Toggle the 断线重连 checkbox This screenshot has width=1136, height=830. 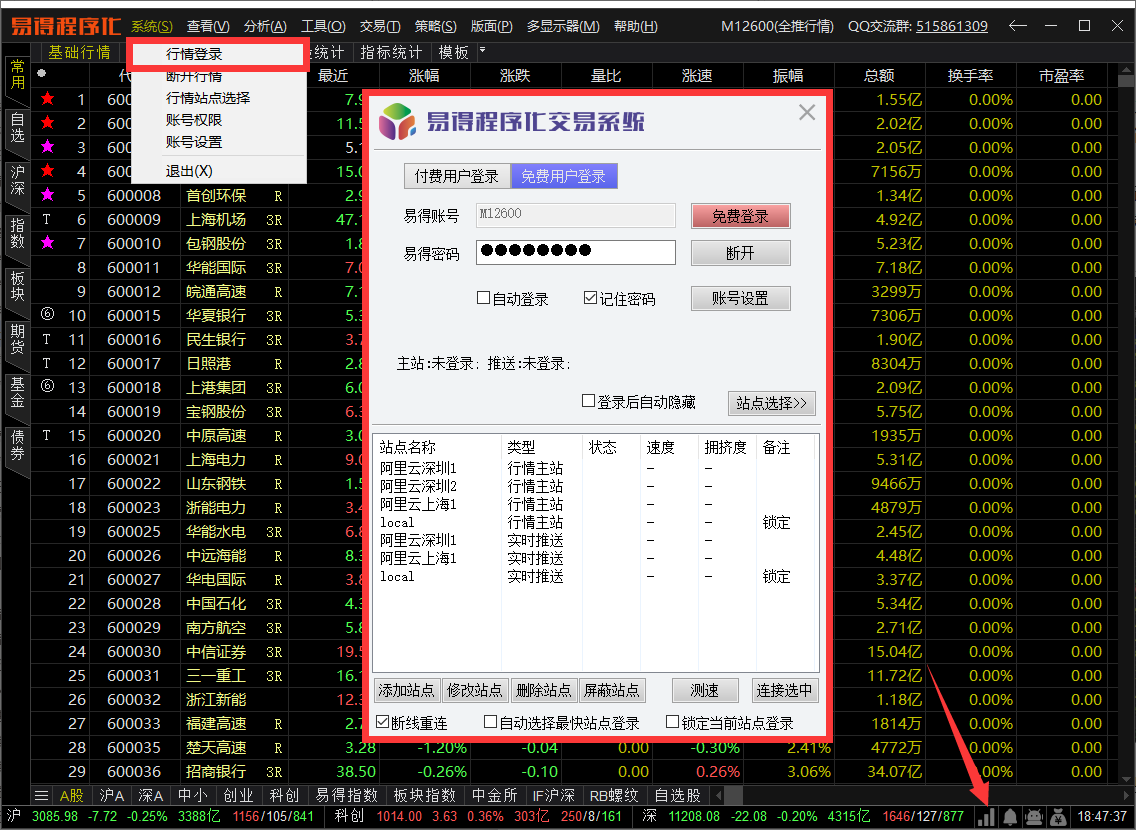coord(383,721)
